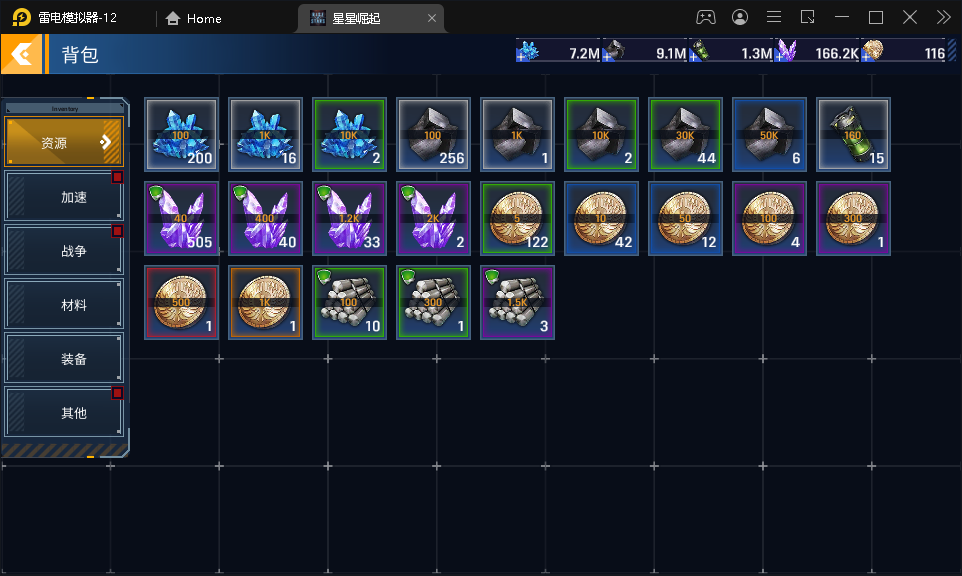The width and height of the screenshot is (962, 576).
Task: Pick the red-bordered gold coin 500 item
Action: coord(182,302)
